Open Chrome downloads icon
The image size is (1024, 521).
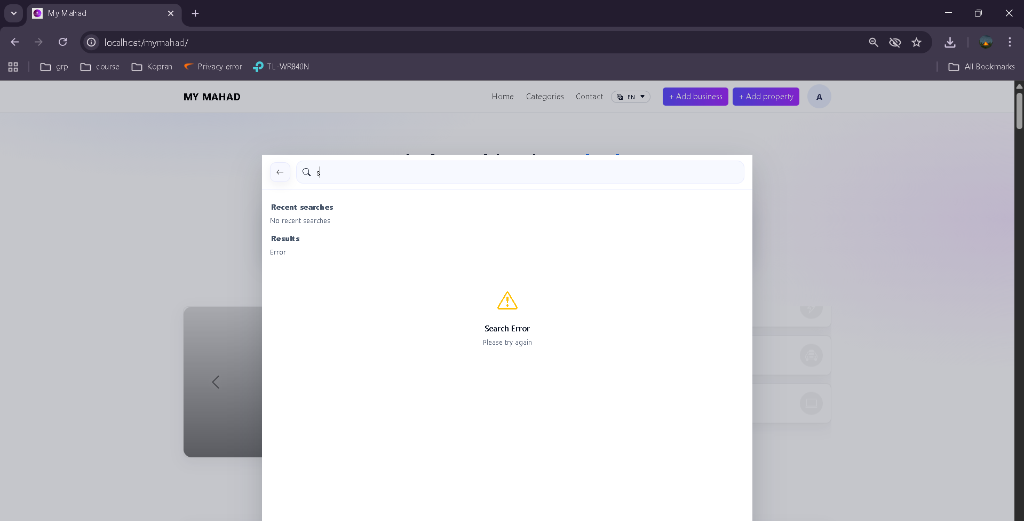(x=950, y=42)
